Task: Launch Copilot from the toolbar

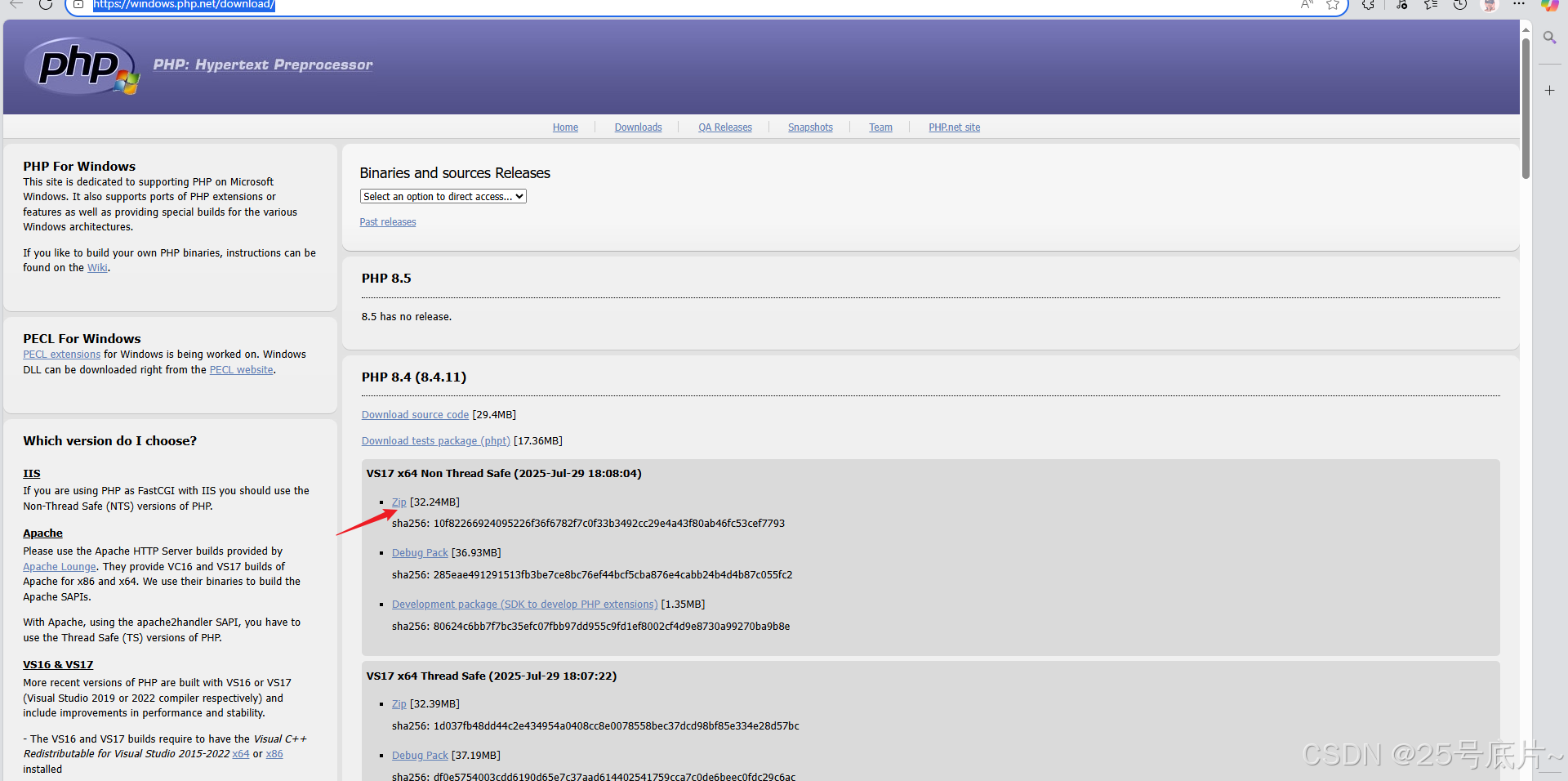Action: click(x=1550, y=5)
